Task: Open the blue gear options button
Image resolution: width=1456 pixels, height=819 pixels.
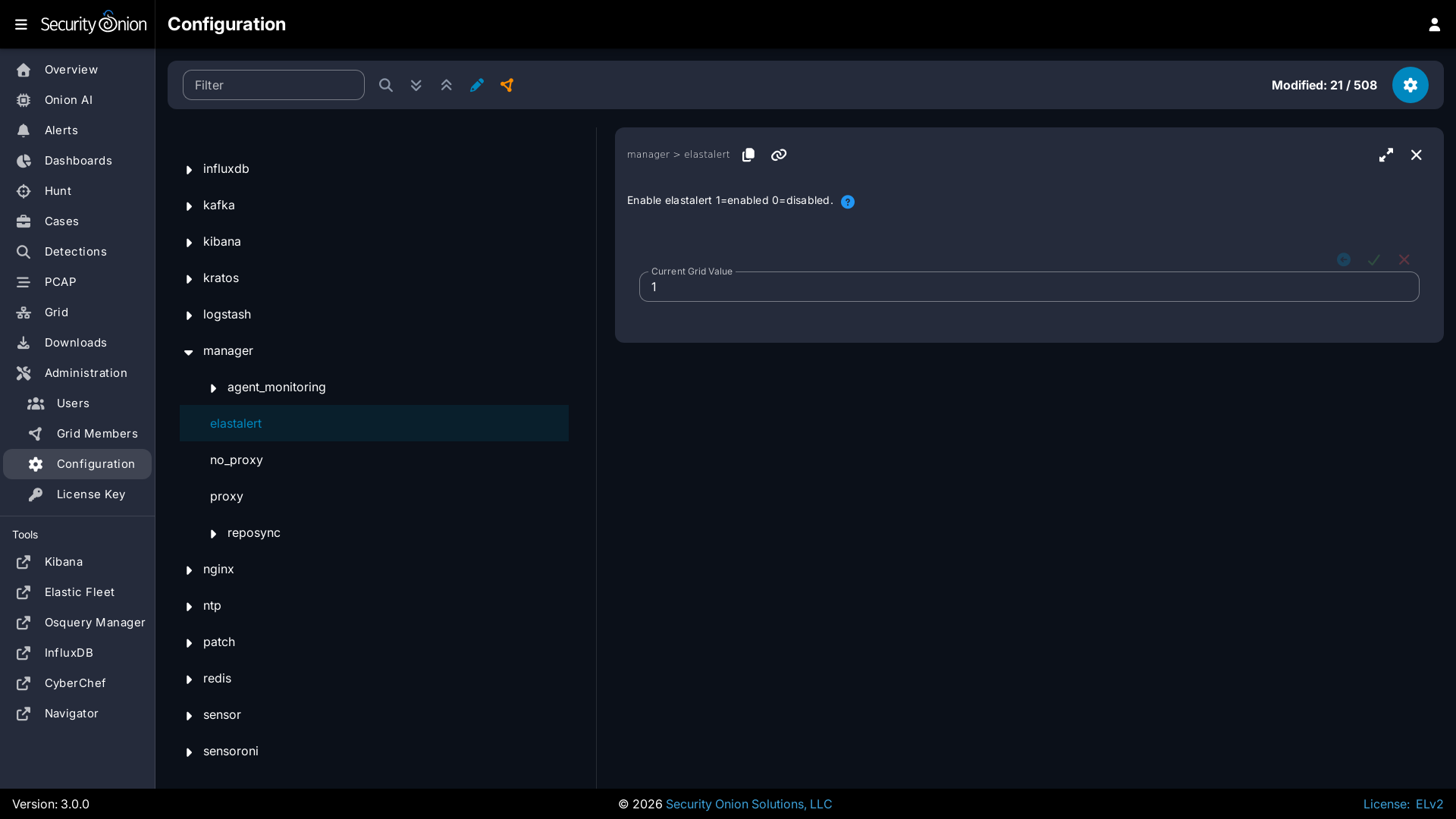Action: (x=1410, y=85)
